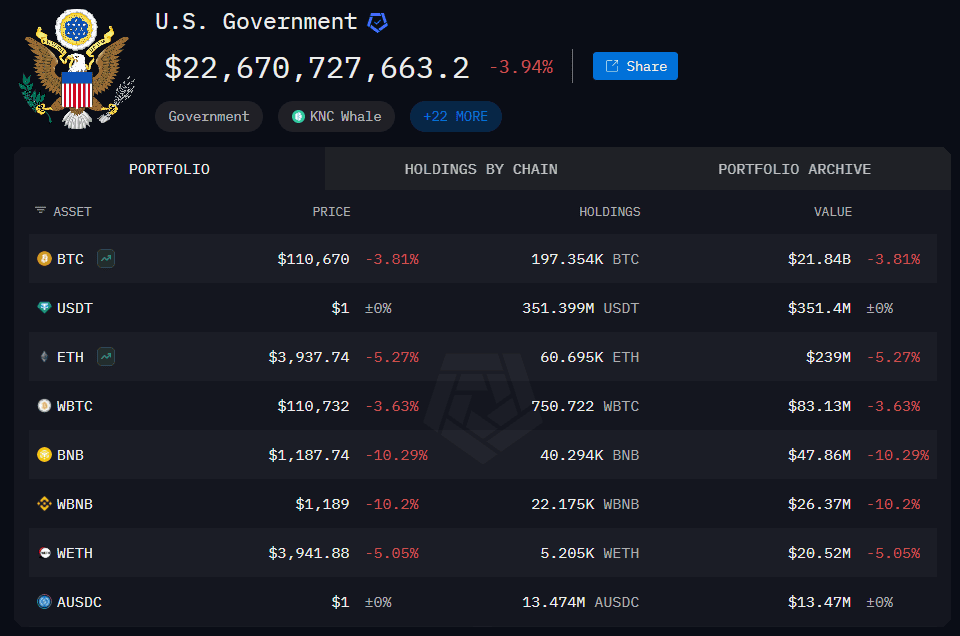
Task: Expand the +22 MORE tags
Action: [x=456, y=116]
